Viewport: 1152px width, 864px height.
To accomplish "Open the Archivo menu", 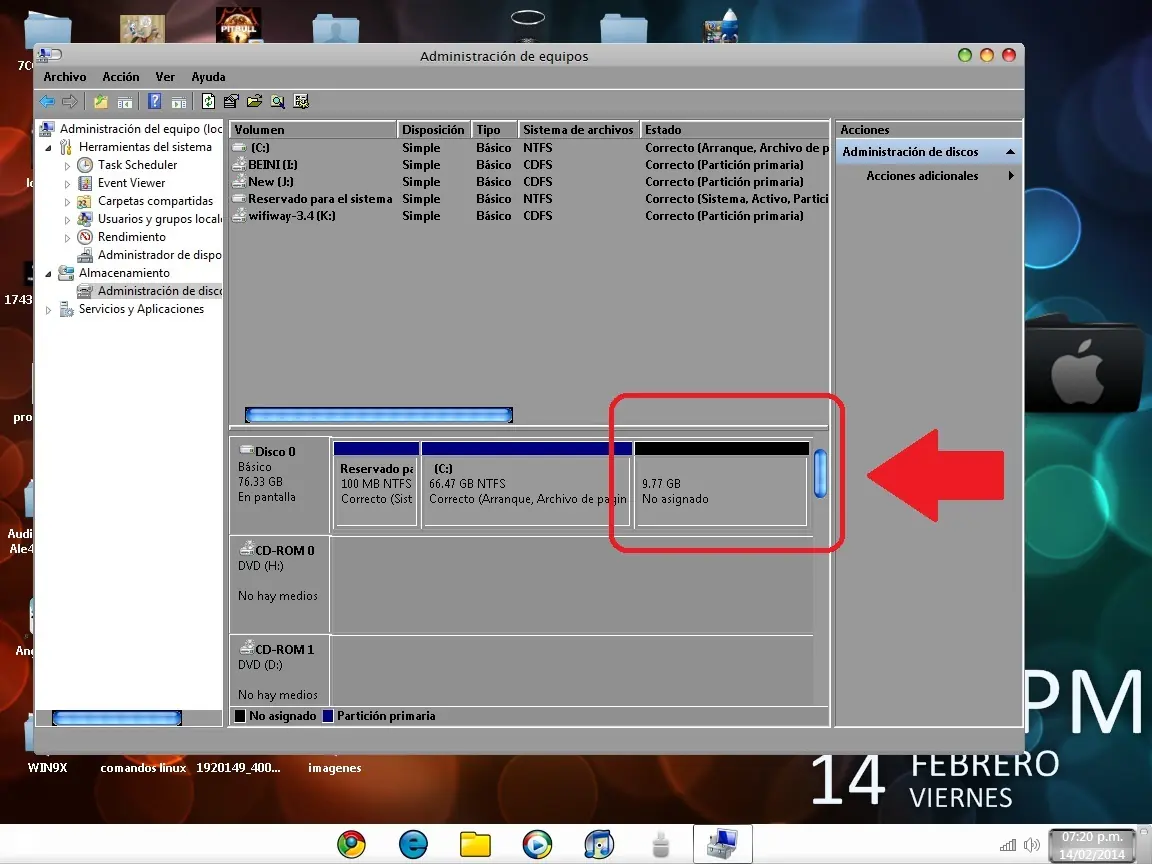I will coord(65,76).
